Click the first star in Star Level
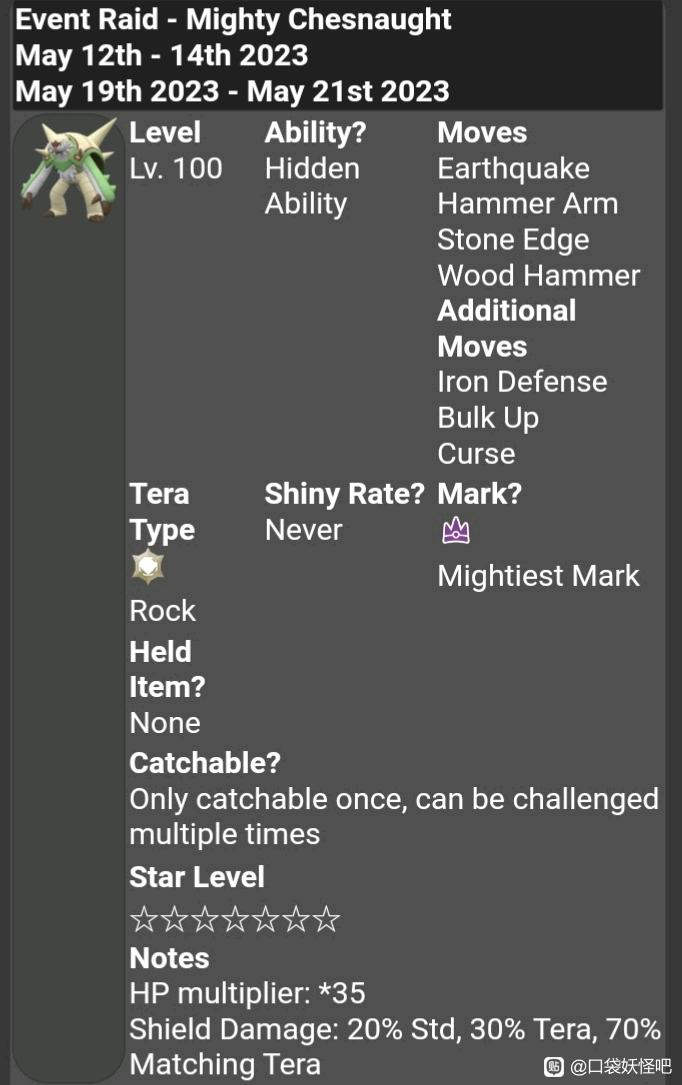 pos(144,919)
